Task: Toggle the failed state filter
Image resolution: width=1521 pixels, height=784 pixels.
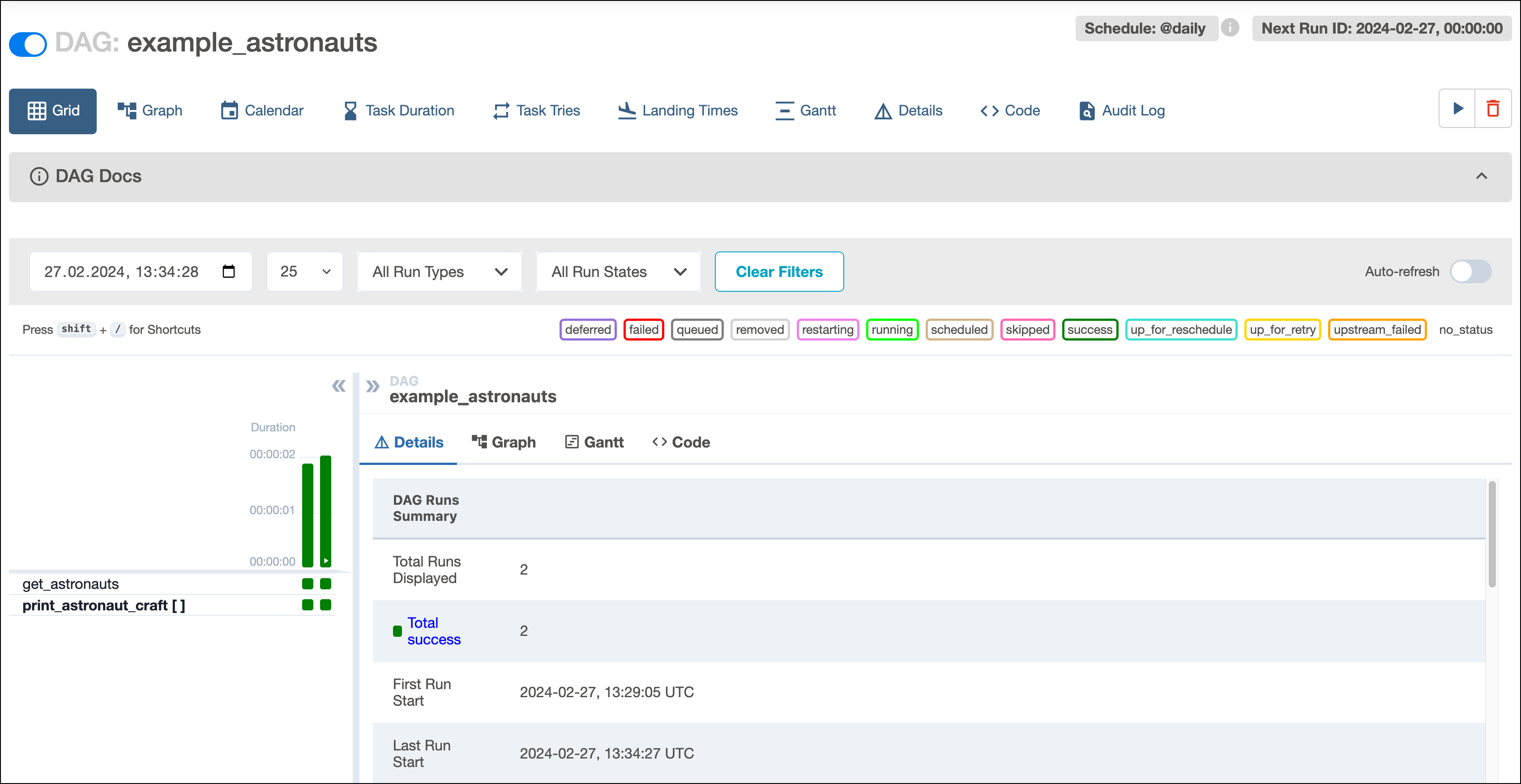Action: coord(643,329)
